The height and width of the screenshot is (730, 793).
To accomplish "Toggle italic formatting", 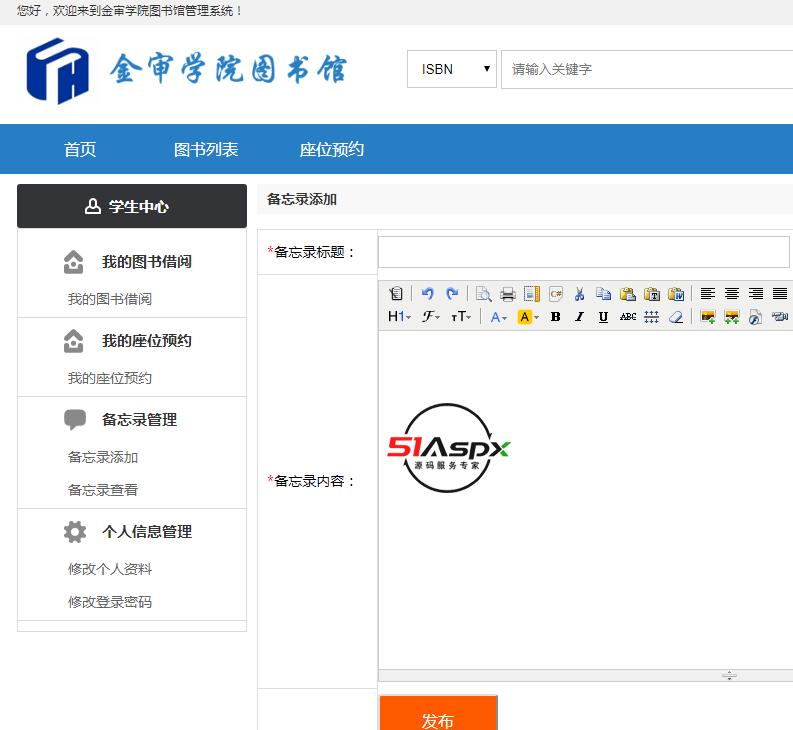I will pos(580,317).
